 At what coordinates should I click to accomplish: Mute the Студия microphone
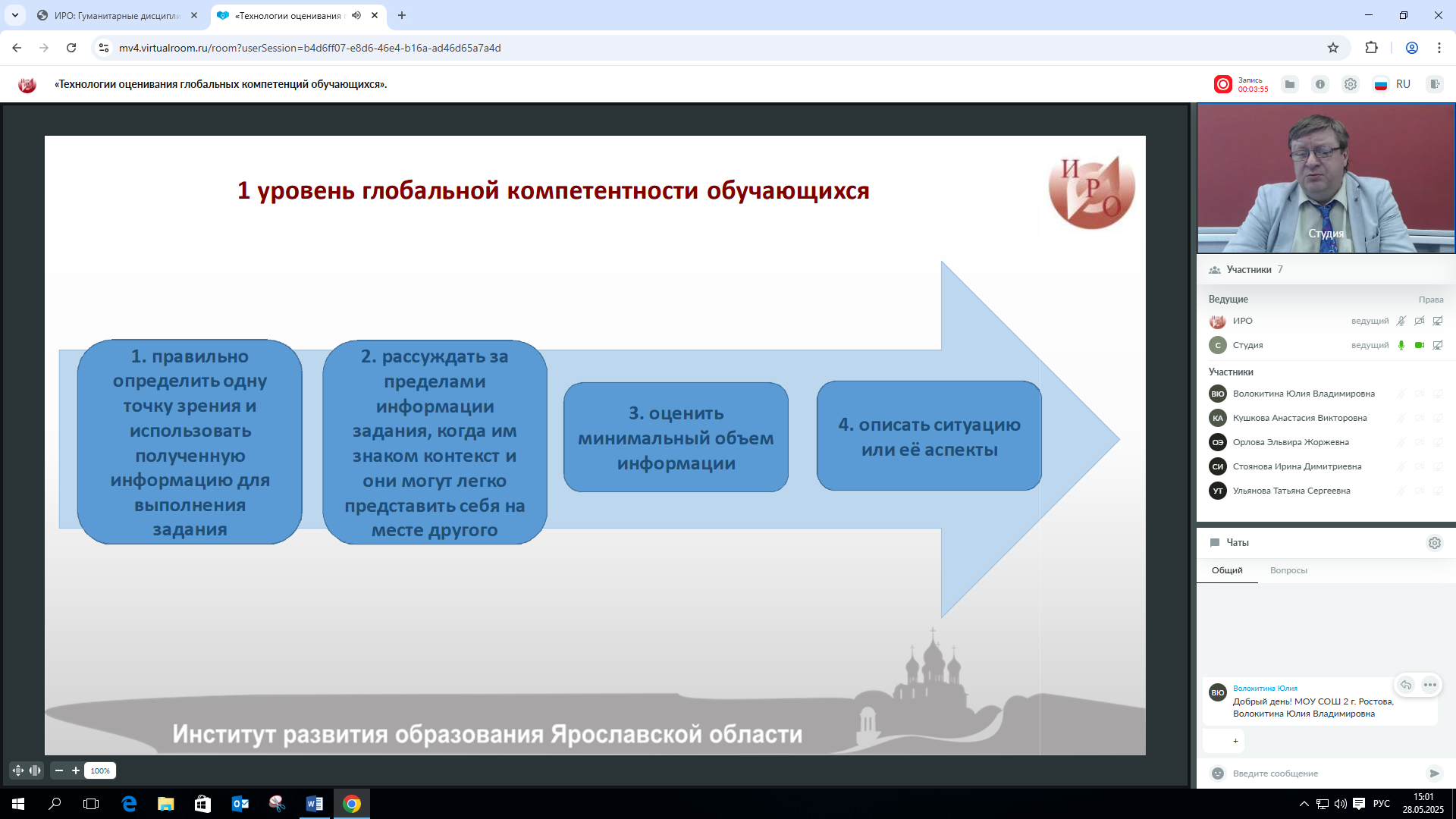(x=1401, y=345)
